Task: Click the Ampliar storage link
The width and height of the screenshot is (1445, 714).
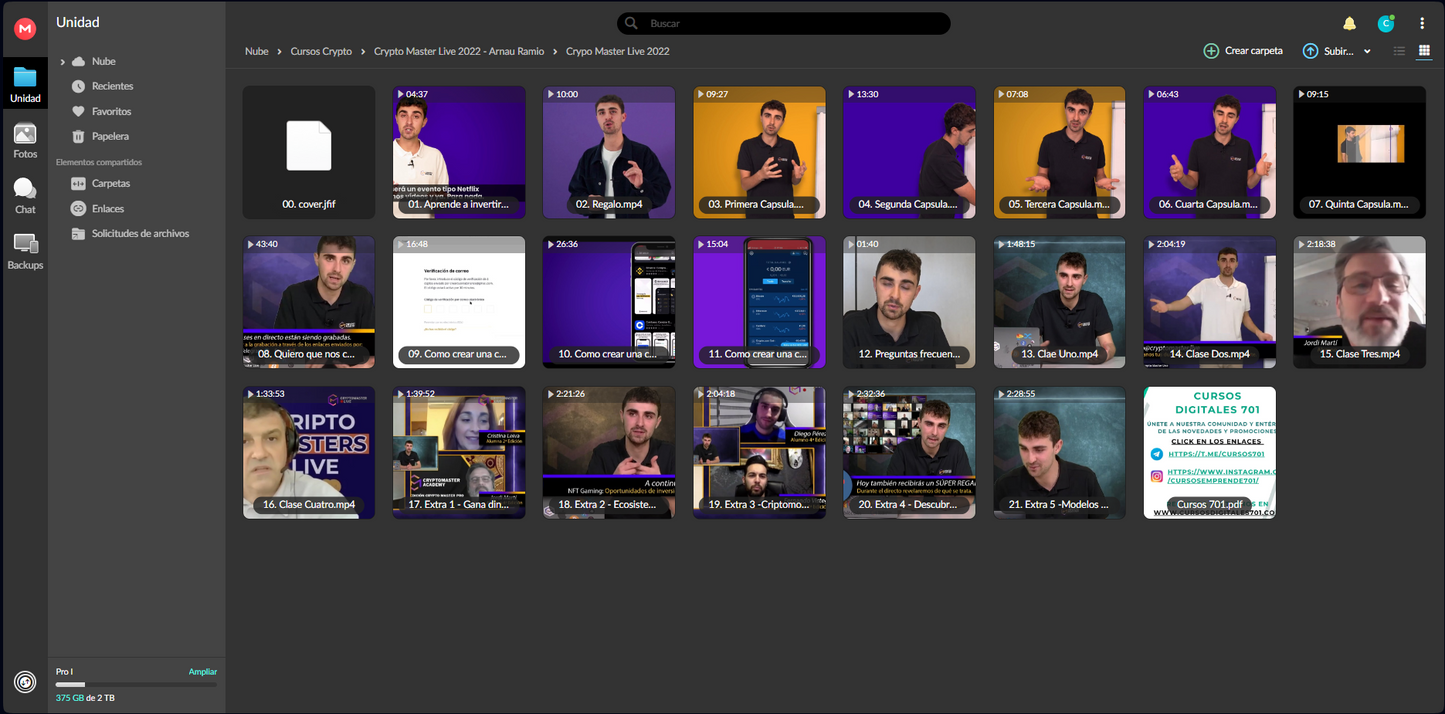Action: click(x=202, y=672)
